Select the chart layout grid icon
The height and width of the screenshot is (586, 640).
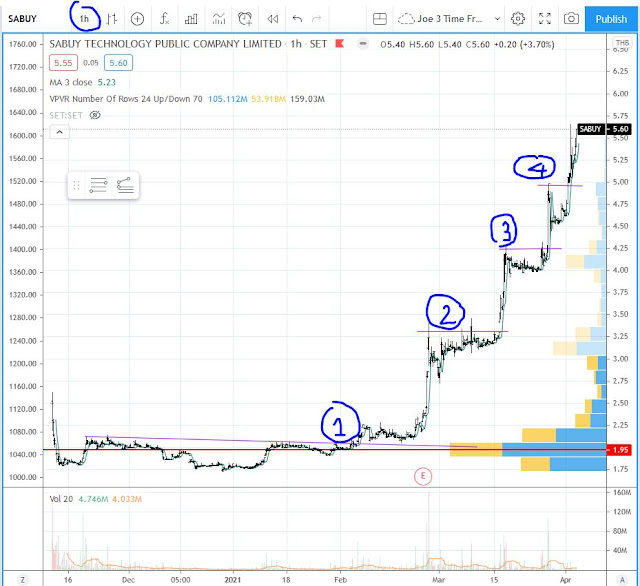(x=380, y=19)
